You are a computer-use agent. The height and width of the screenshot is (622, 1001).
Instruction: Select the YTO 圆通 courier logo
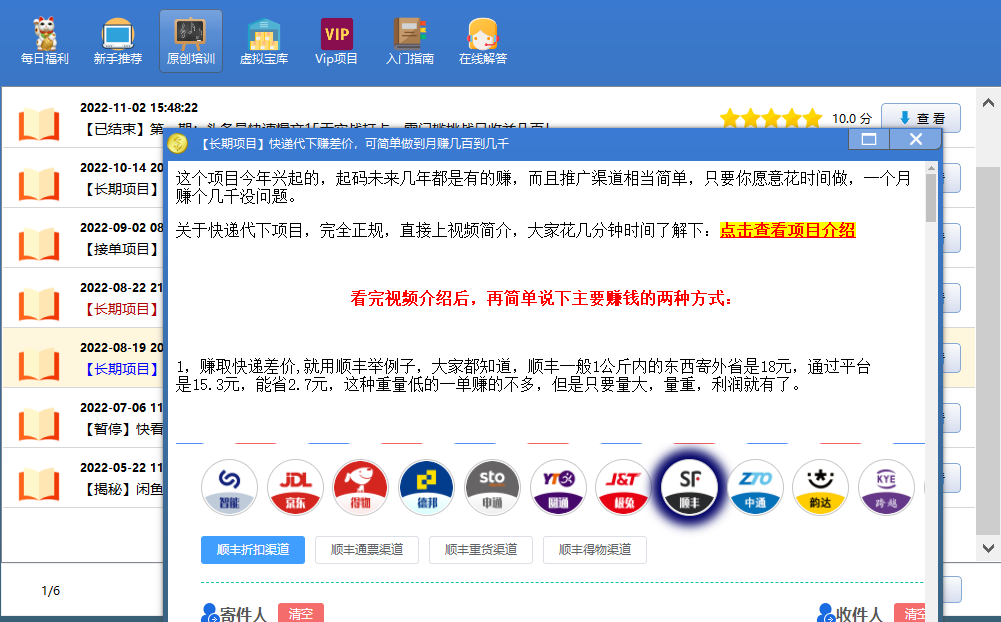(x=558, y=487)
